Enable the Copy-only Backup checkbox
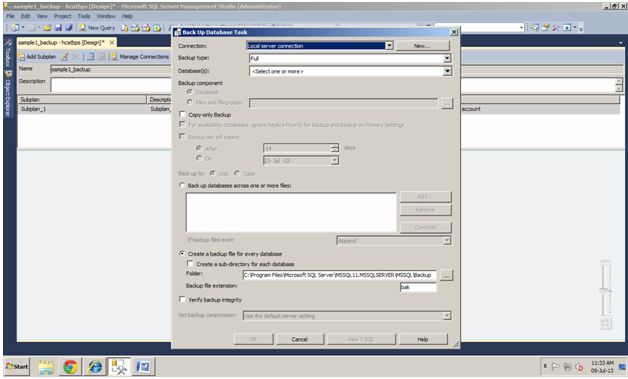Image resolution: width=628 pixels, height=379 pixels. pyautogui.click(x=182, y=115)
